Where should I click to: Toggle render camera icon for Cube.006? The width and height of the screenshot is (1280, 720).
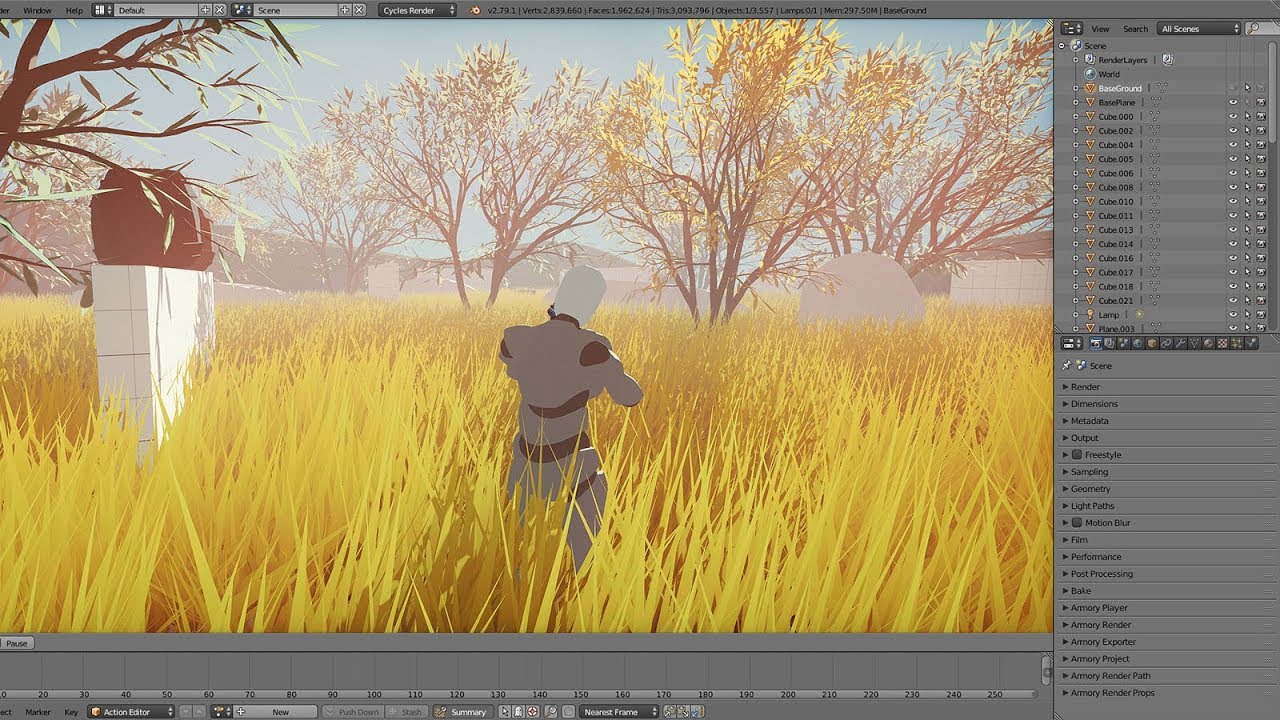[x=1261, y=173]
